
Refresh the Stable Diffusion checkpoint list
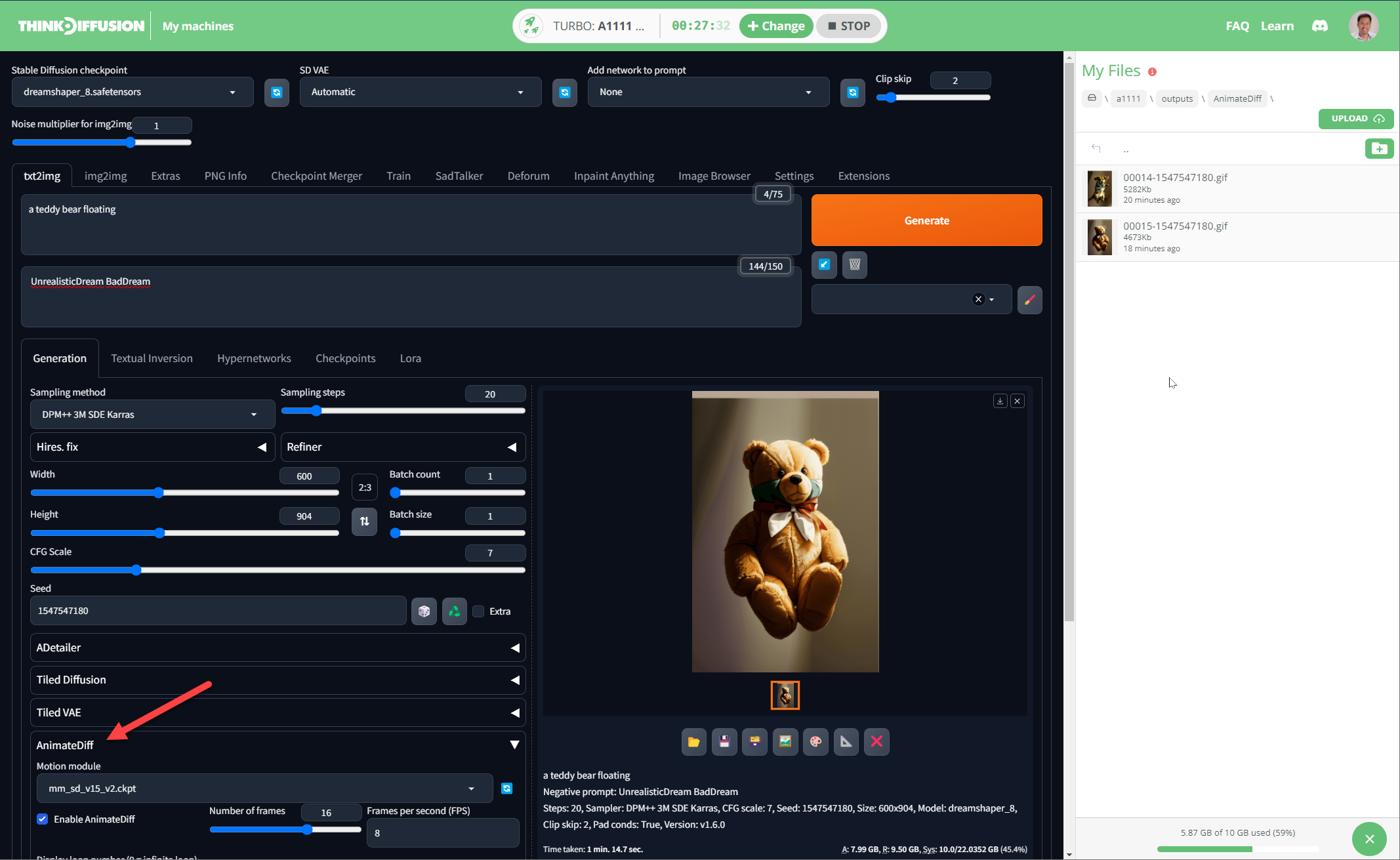coord(276,92)
